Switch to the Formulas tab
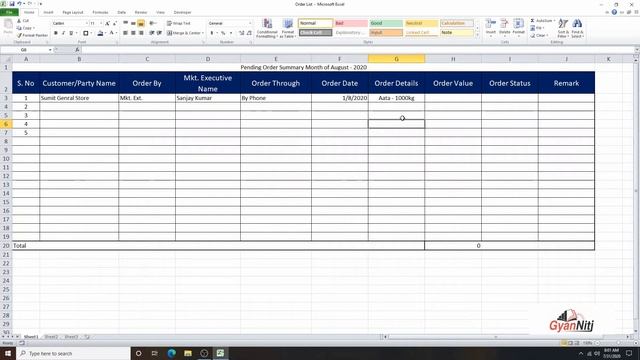The height and width of the screenshot is (360, 640). click(x=100, y=12)
